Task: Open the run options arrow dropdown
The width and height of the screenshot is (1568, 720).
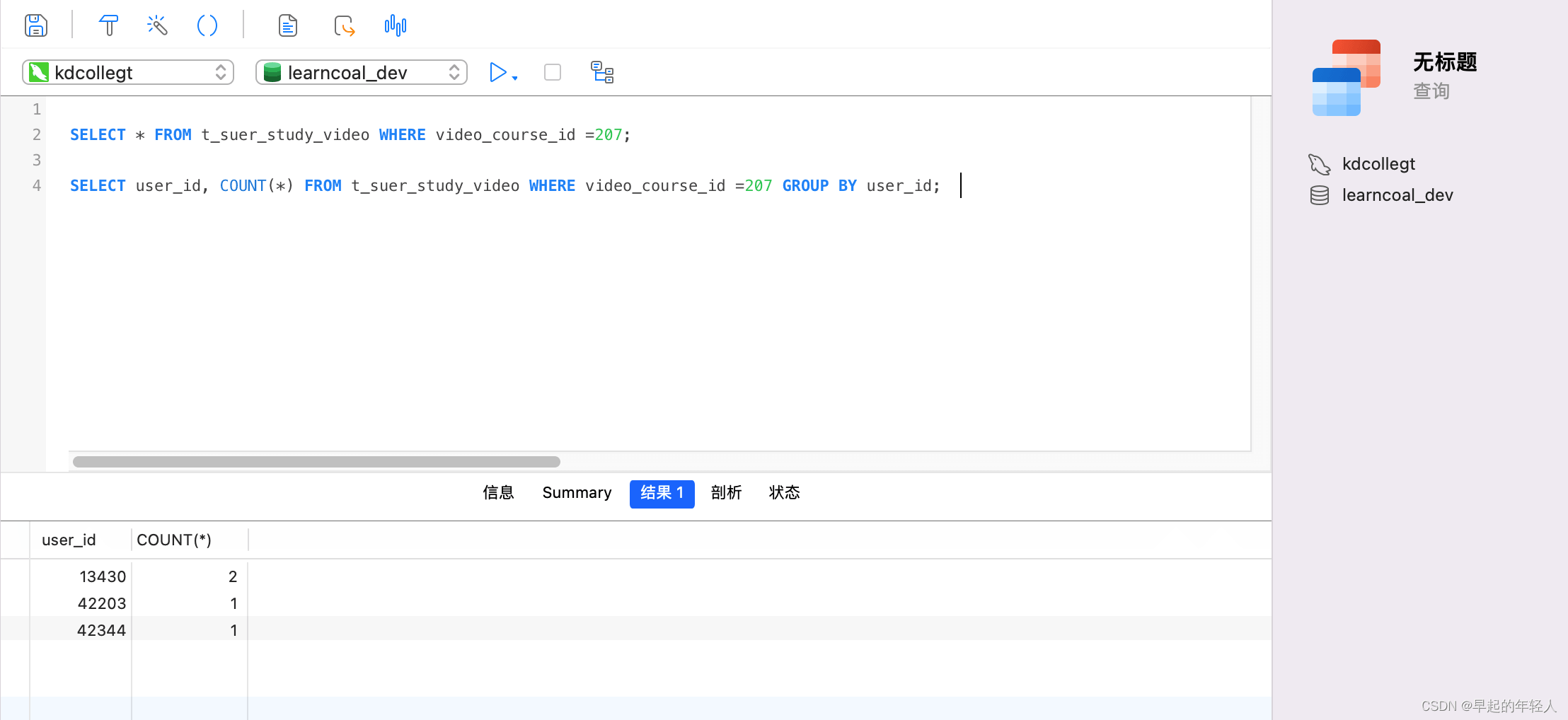Action: pyautogui.click(x=515, y=78)
